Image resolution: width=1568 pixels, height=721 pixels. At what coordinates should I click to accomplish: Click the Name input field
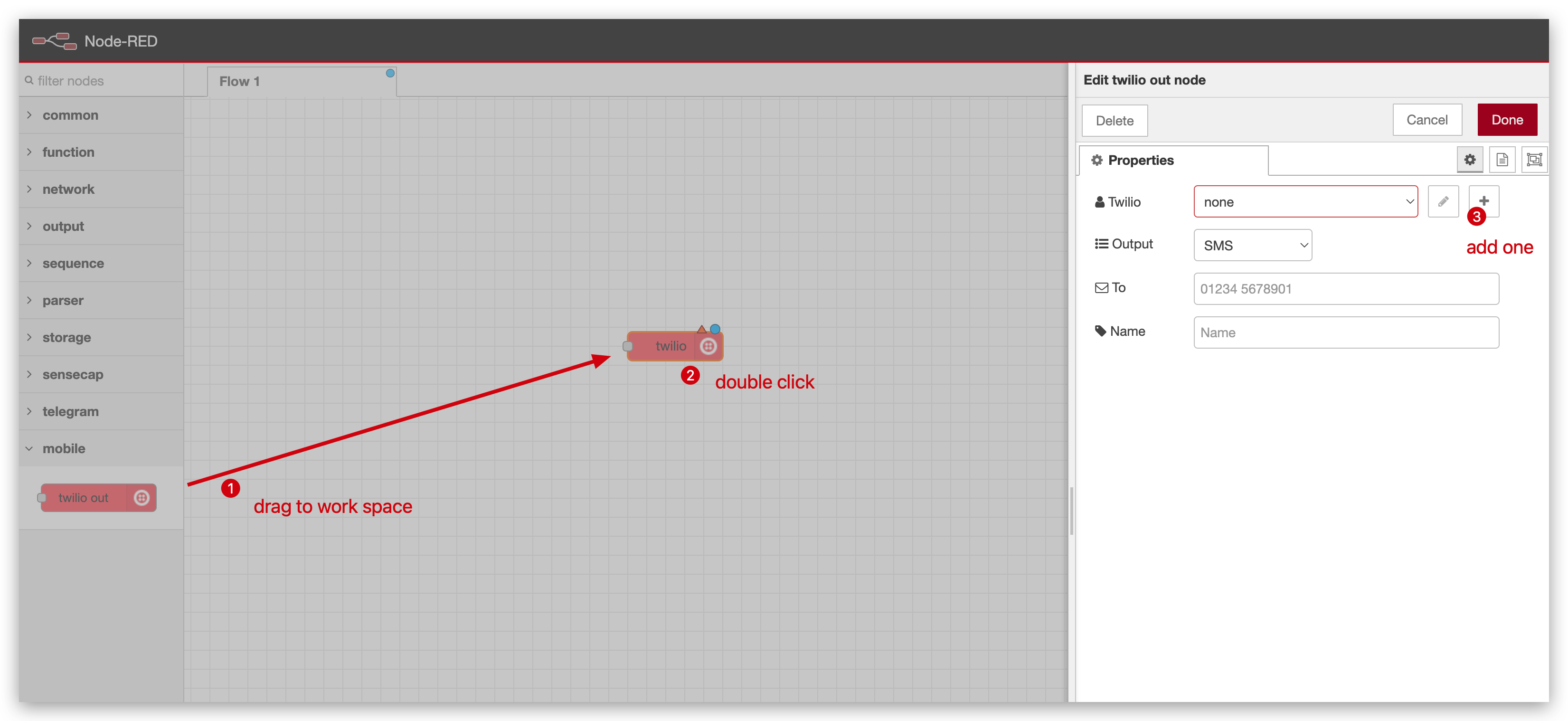point(1346,332)
